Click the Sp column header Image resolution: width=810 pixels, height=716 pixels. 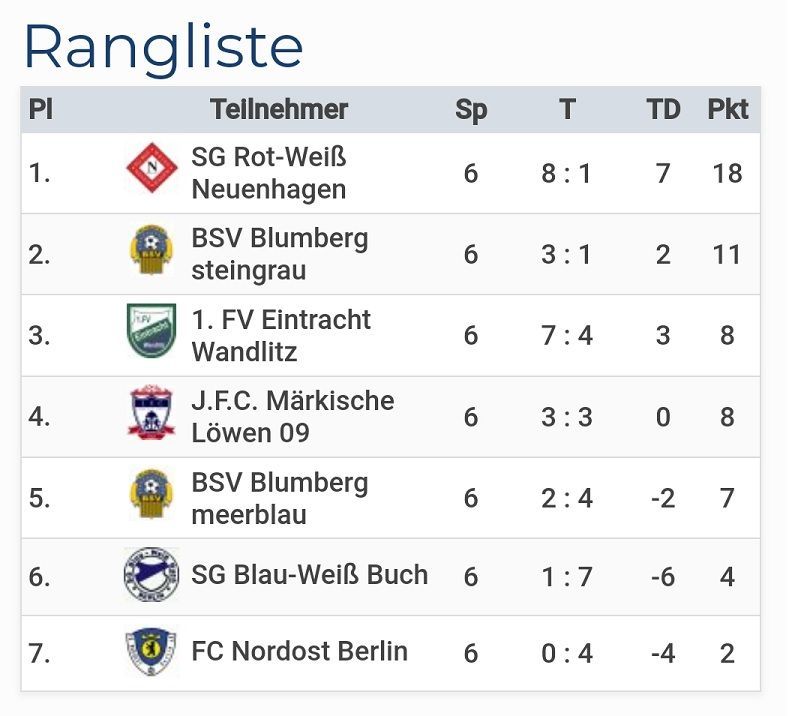coord(471,109)
